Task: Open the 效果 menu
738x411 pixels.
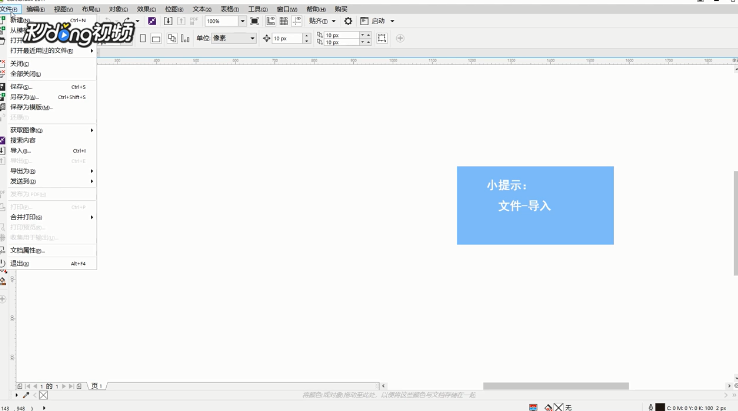Action: click(x=146, y=9)
